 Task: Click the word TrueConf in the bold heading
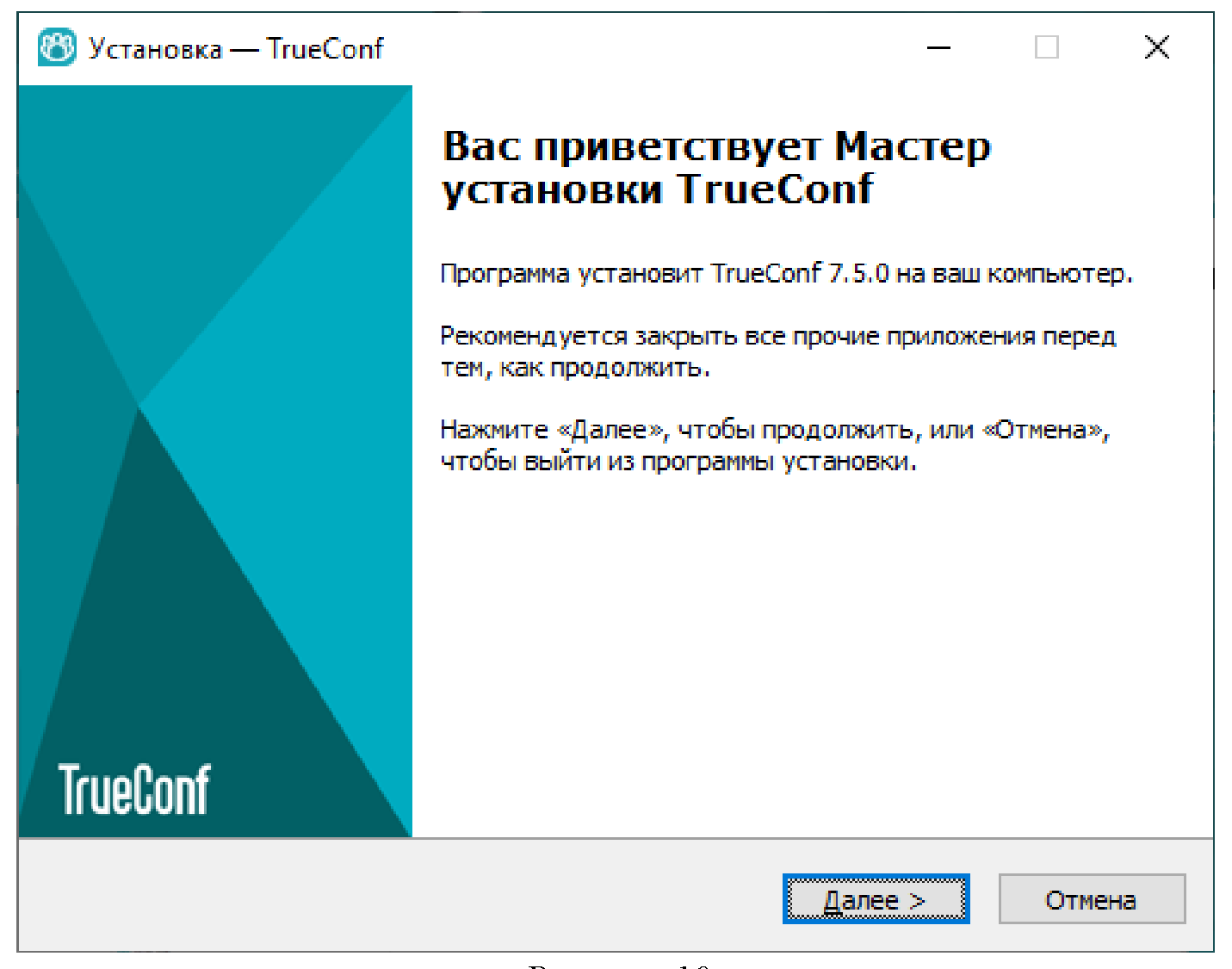click(773, 189)
